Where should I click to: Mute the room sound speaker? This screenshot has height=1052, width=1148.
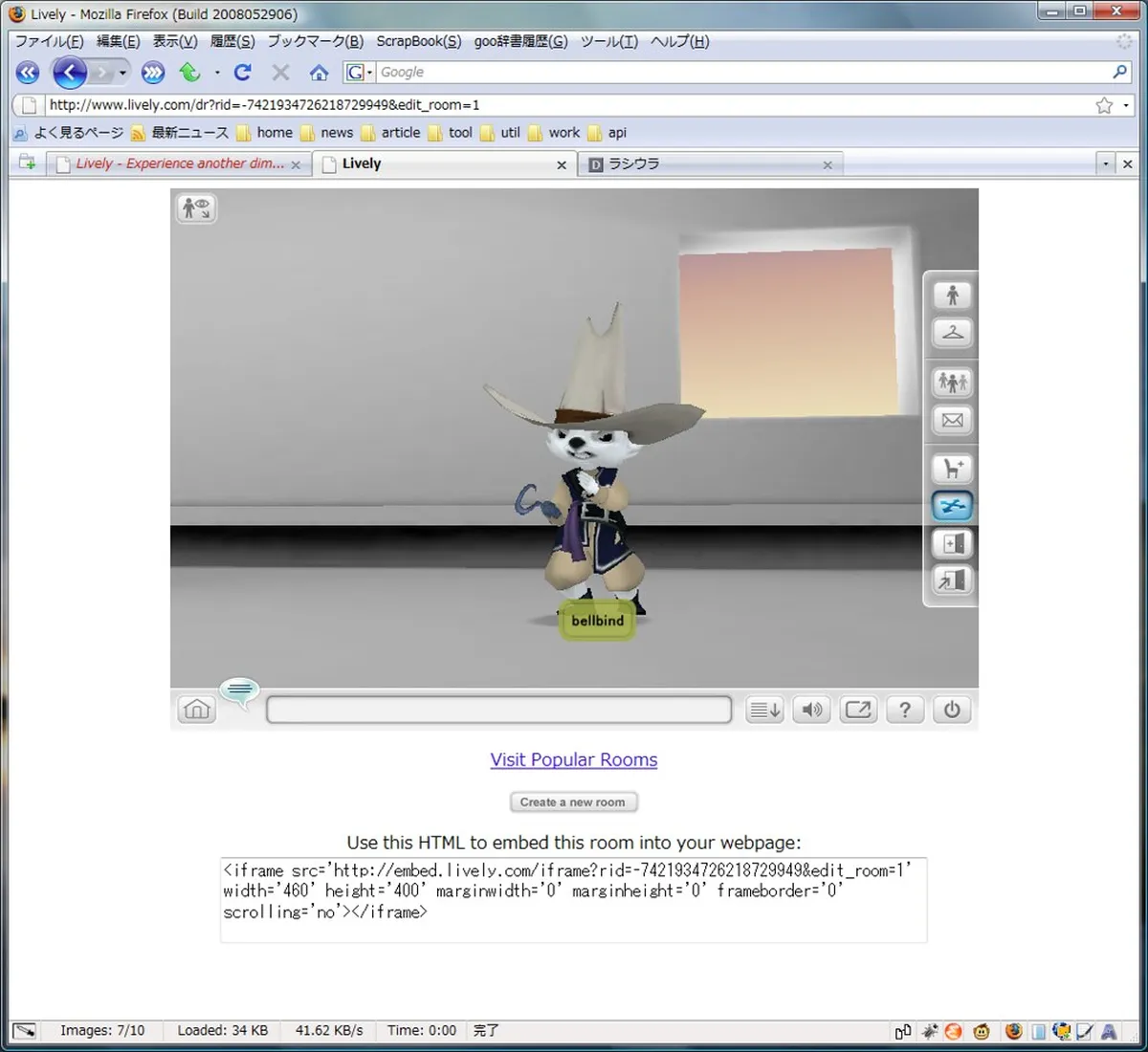(x=811, y=710)
